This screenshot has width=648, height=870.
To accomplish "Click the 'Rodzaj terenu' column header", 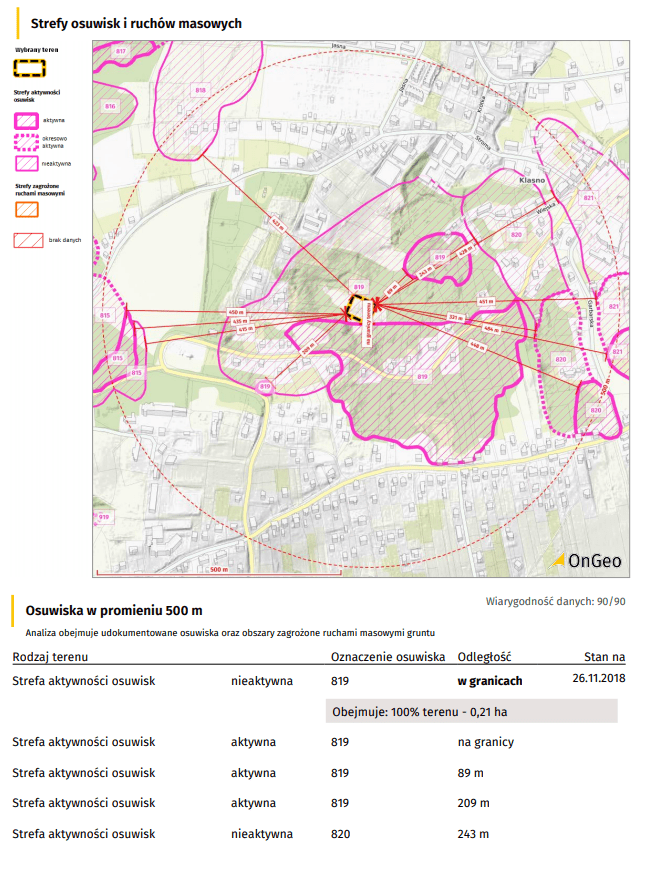I will (x=50, y=657).
